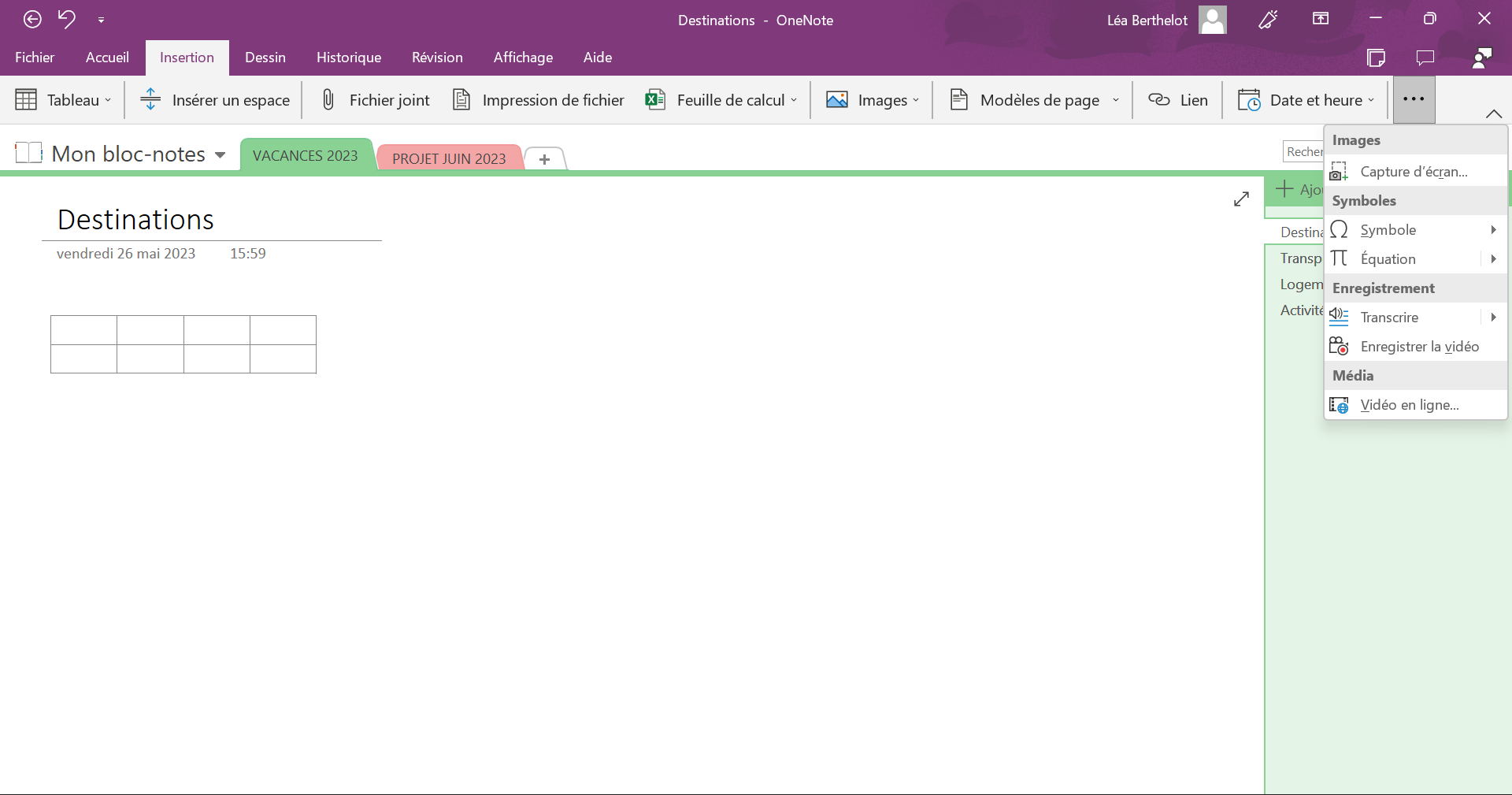The height and width of the screenshot is (795, 1512).
Task: Add a new section with plus tab
Action: point(544,159)
